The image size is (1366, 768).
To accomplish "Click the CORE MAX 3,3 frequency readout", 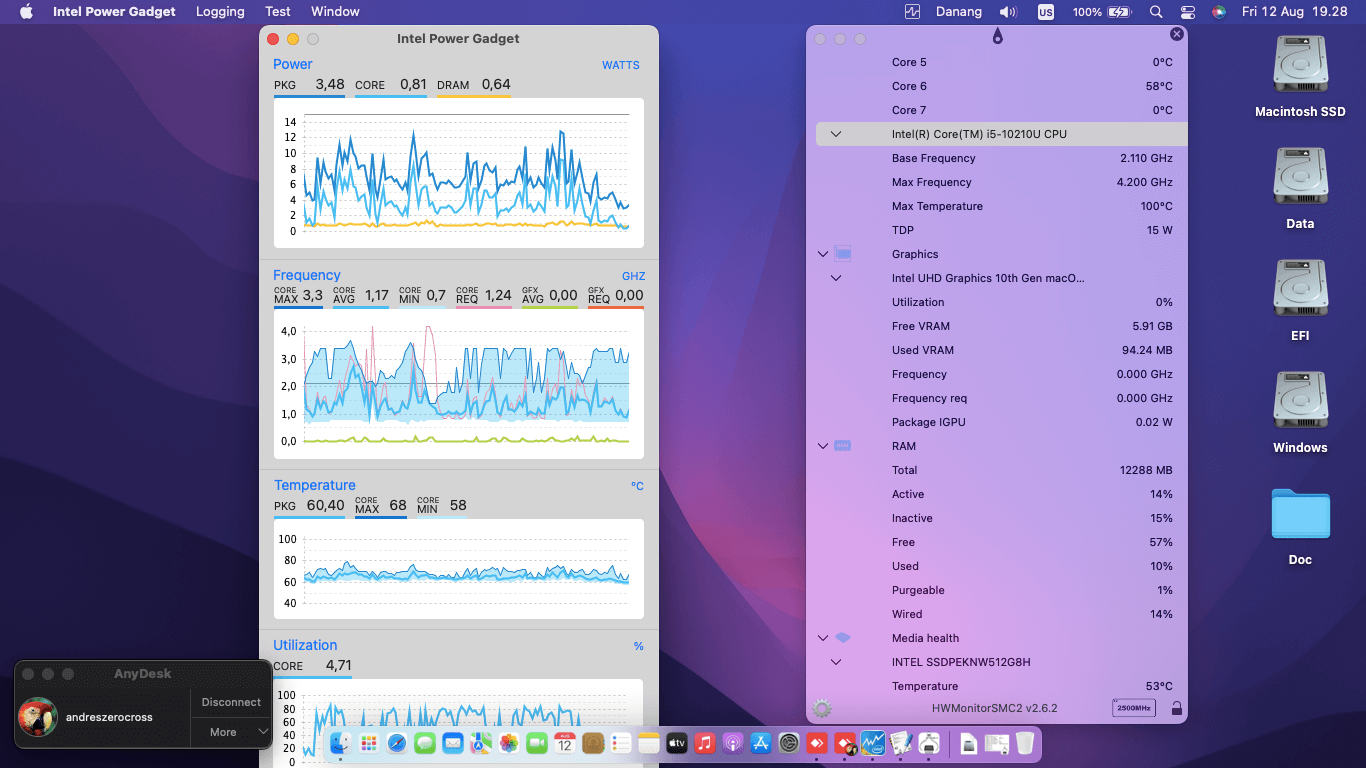I will [x=298, y=295].
